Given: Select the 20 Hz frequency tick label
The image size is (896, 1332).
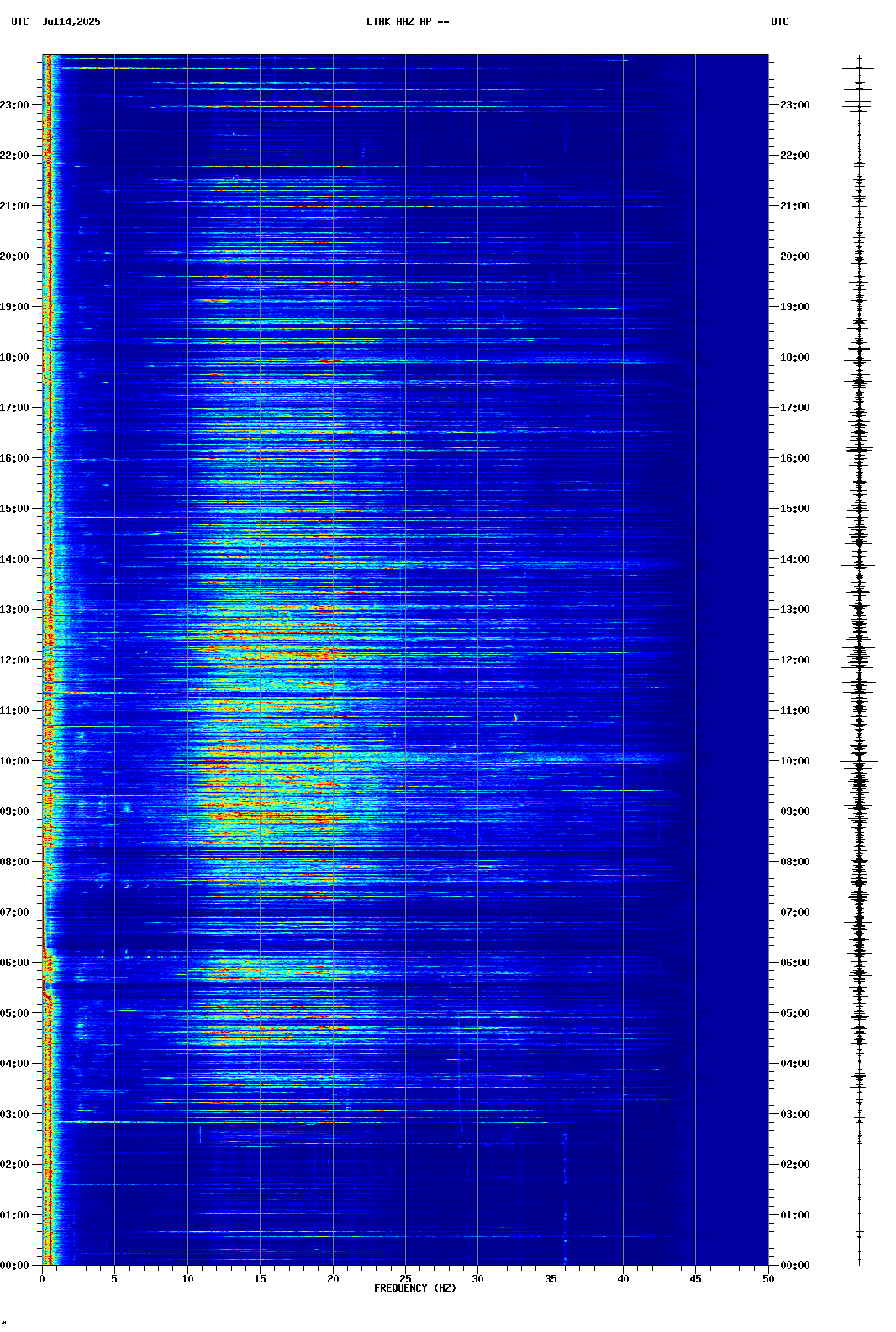Looking at the screenshot, I should coord(333,1279).
